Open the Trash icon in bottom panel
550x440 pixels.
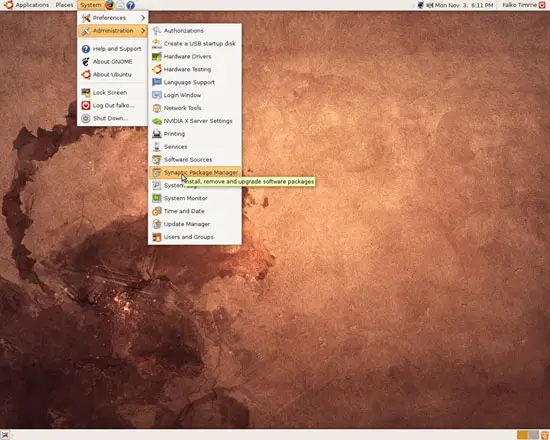coord(545,435)
